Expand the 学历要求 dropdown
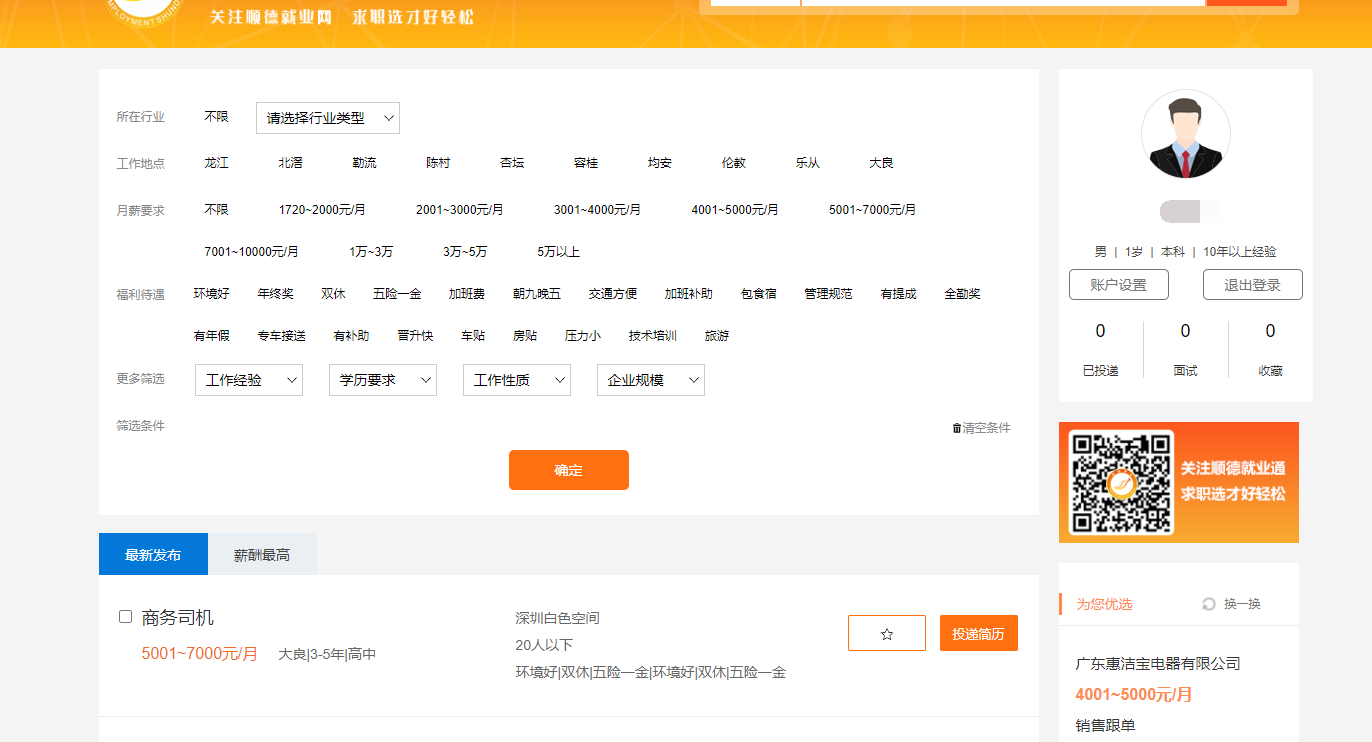Viewport: 1372px width, 742px height. 383,380
